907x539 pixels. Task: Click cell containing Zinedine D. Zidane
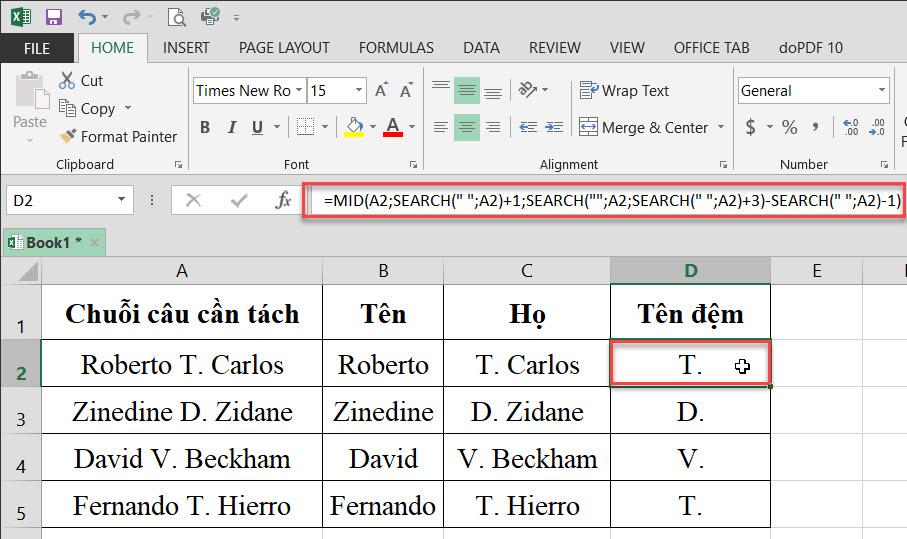(x=182, y=411)
